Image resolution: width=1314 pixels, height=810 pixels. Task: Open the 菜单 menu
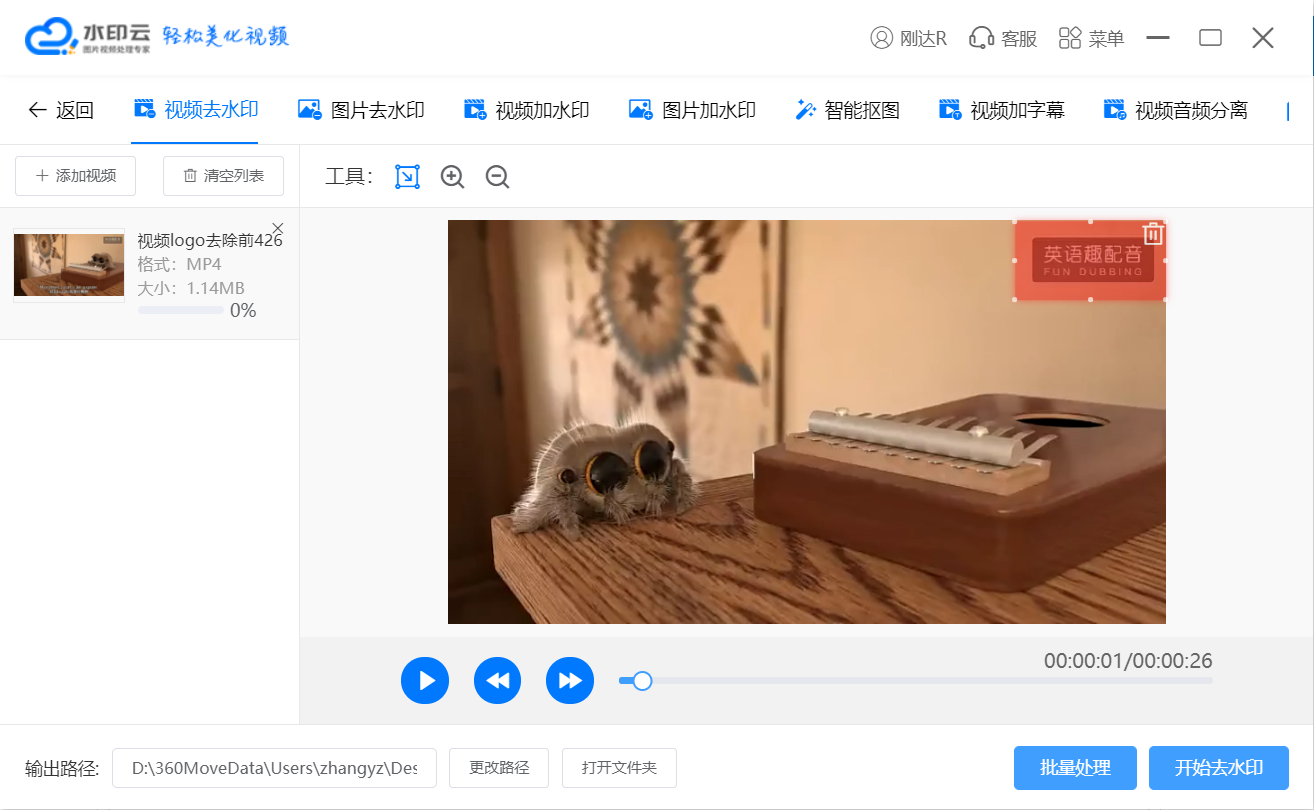pyautogui.click(x=1091, y=39)
